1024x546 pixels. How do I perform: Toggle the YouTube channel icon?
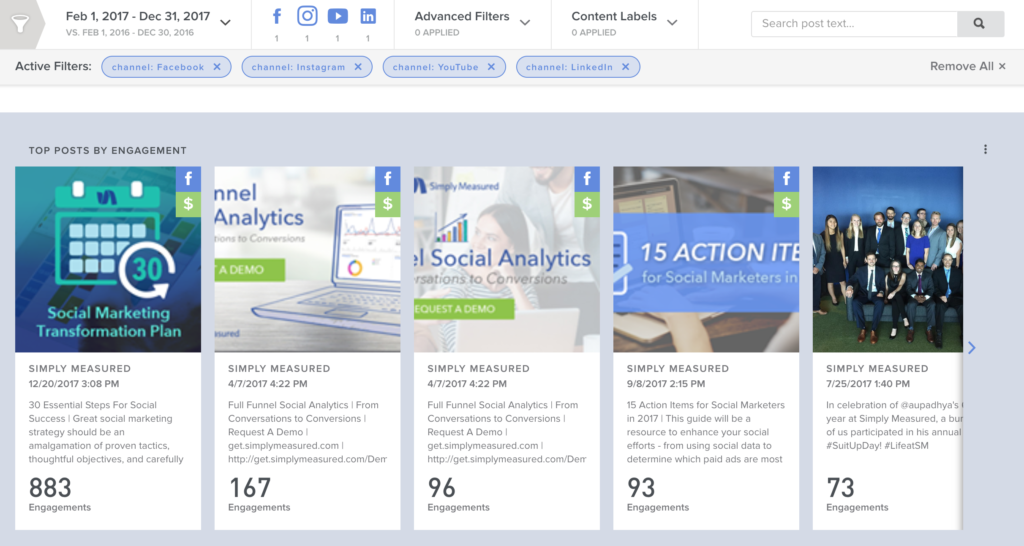[x=338, y=16]
